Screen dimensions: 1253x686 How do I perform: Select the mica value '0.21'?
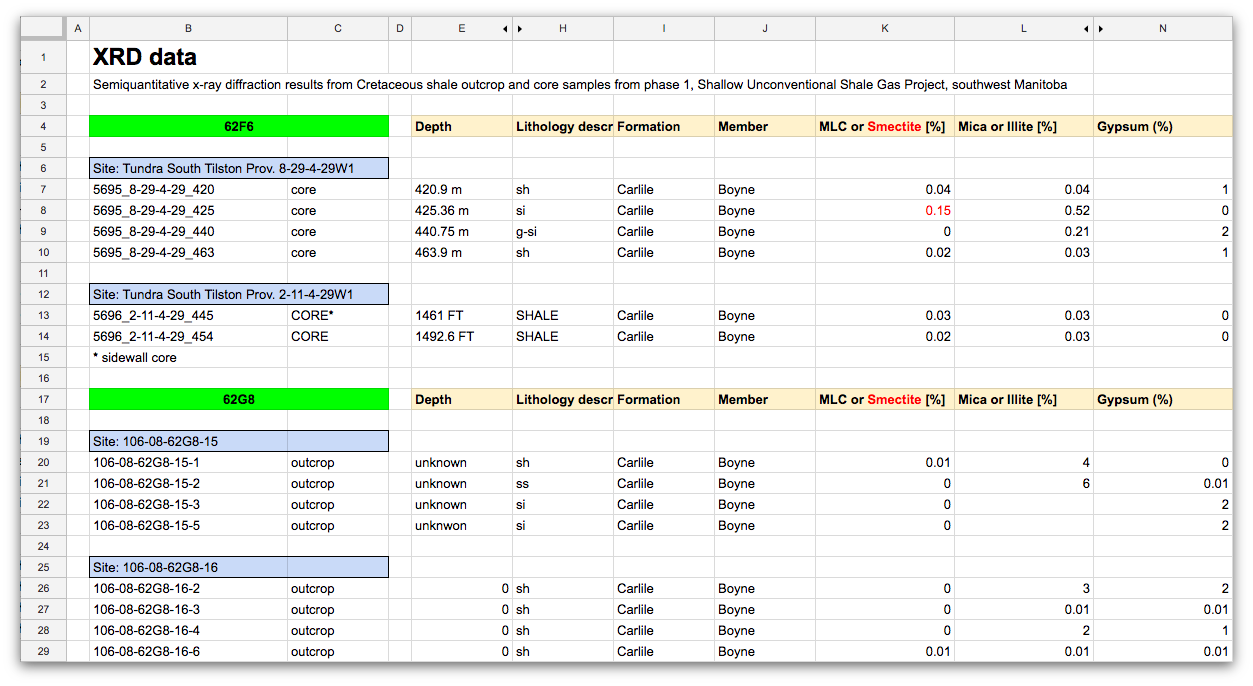(x=1024, y=232)
